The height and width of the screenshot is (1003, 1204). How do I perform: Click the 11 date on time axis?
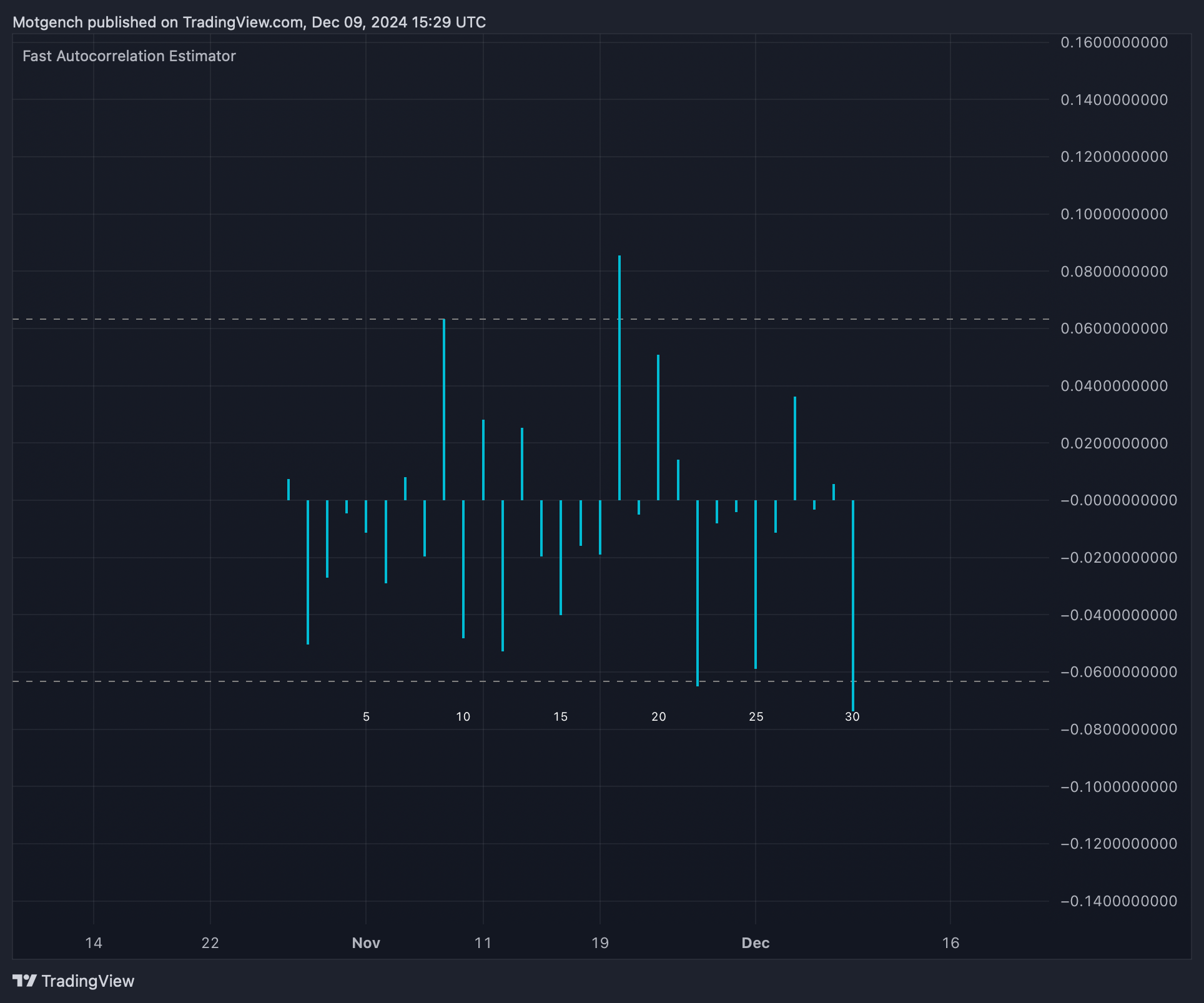pos(483,943)
